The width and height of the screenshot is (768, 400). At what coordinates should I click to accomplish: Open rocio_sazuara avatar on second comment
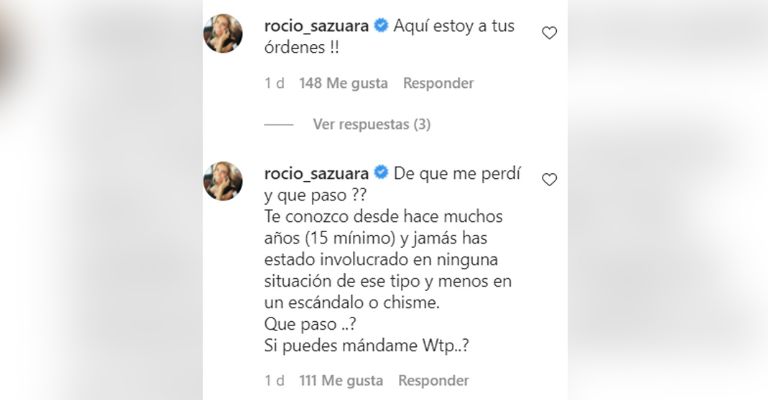[223, 181]
